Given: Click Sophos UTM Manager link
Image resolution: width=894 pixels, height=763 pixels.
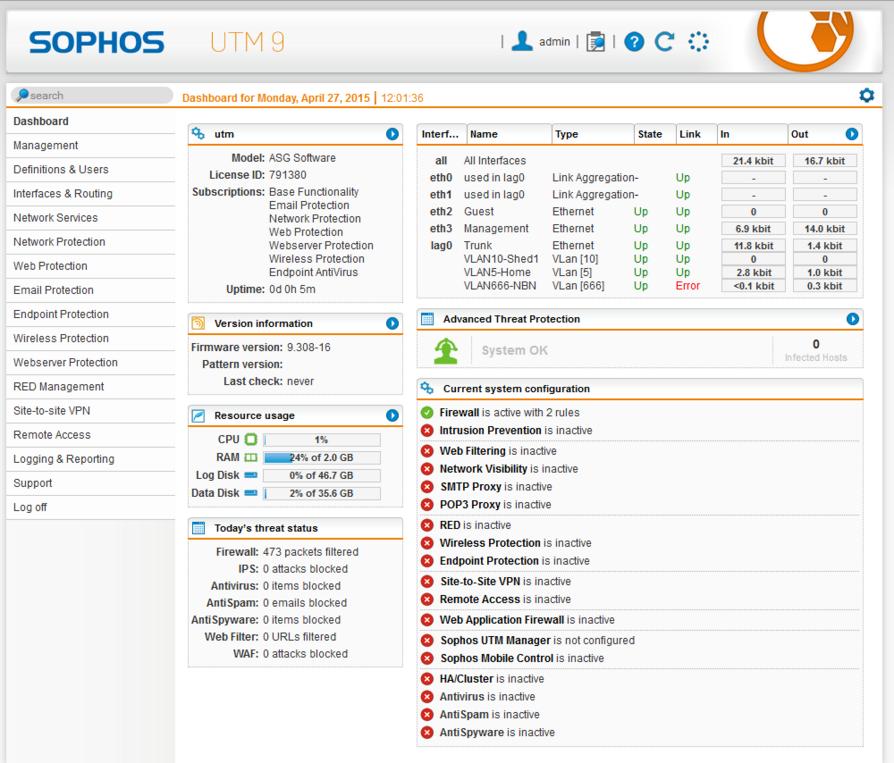Looking at the screenshot, I should tap(537, 640).
